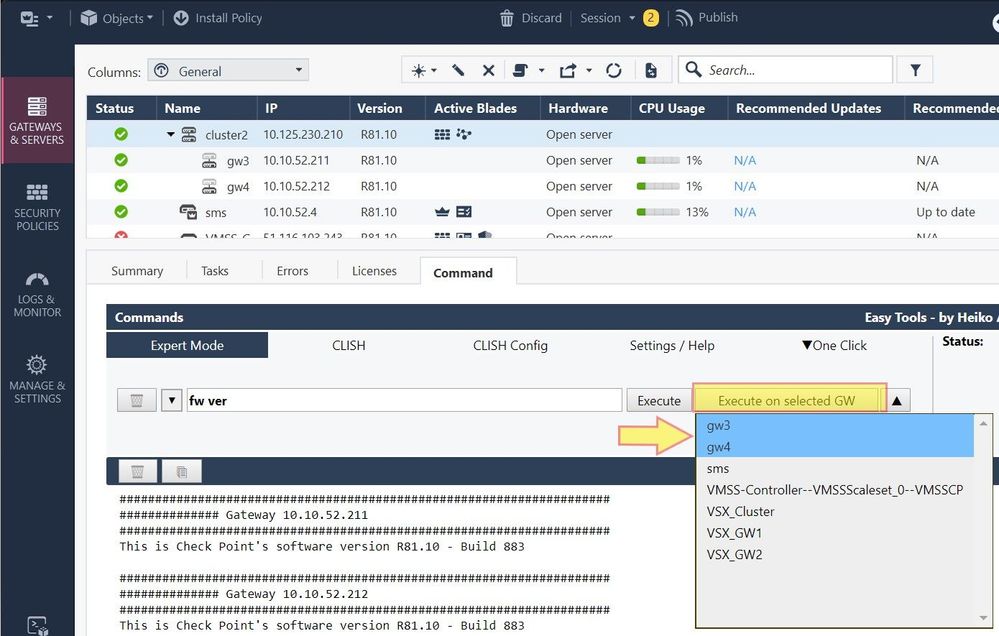Select the CLISH Config tab
Image resolution: width=999 pixels, height=636 pixels.
(x=510, y=345)
